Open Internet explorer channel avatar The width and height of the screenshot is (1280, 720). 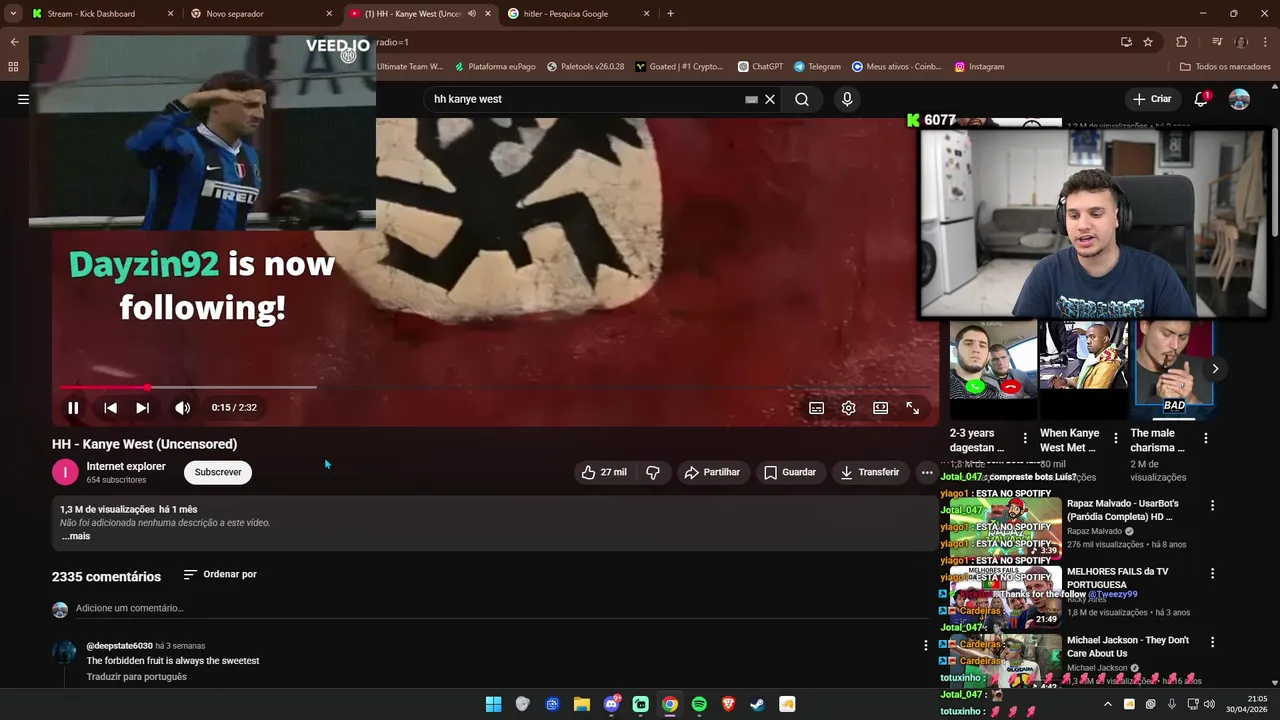pos(65,472)
